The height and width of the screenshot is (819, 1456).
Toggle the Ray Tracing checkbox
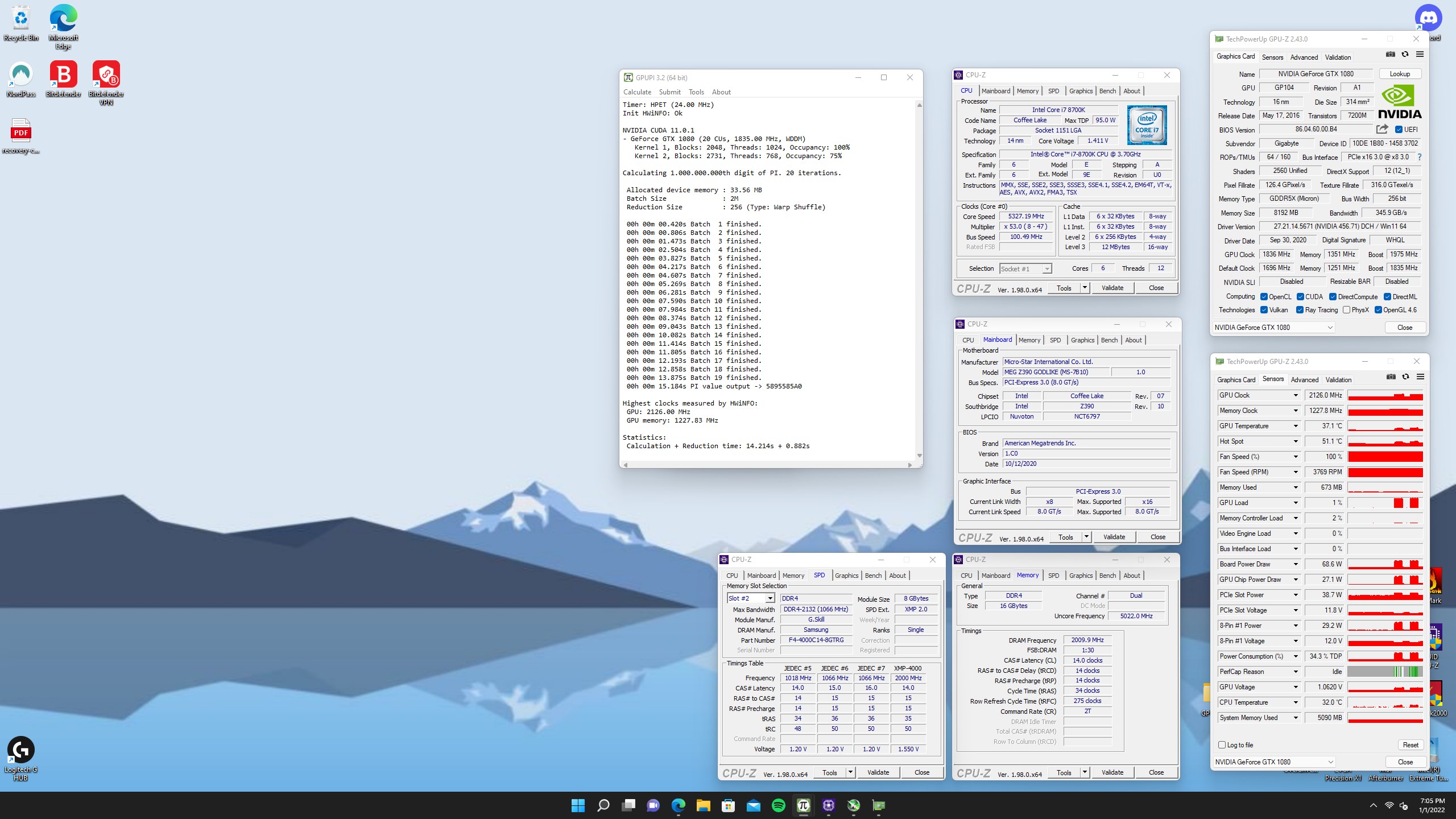tap(1300, 310)
